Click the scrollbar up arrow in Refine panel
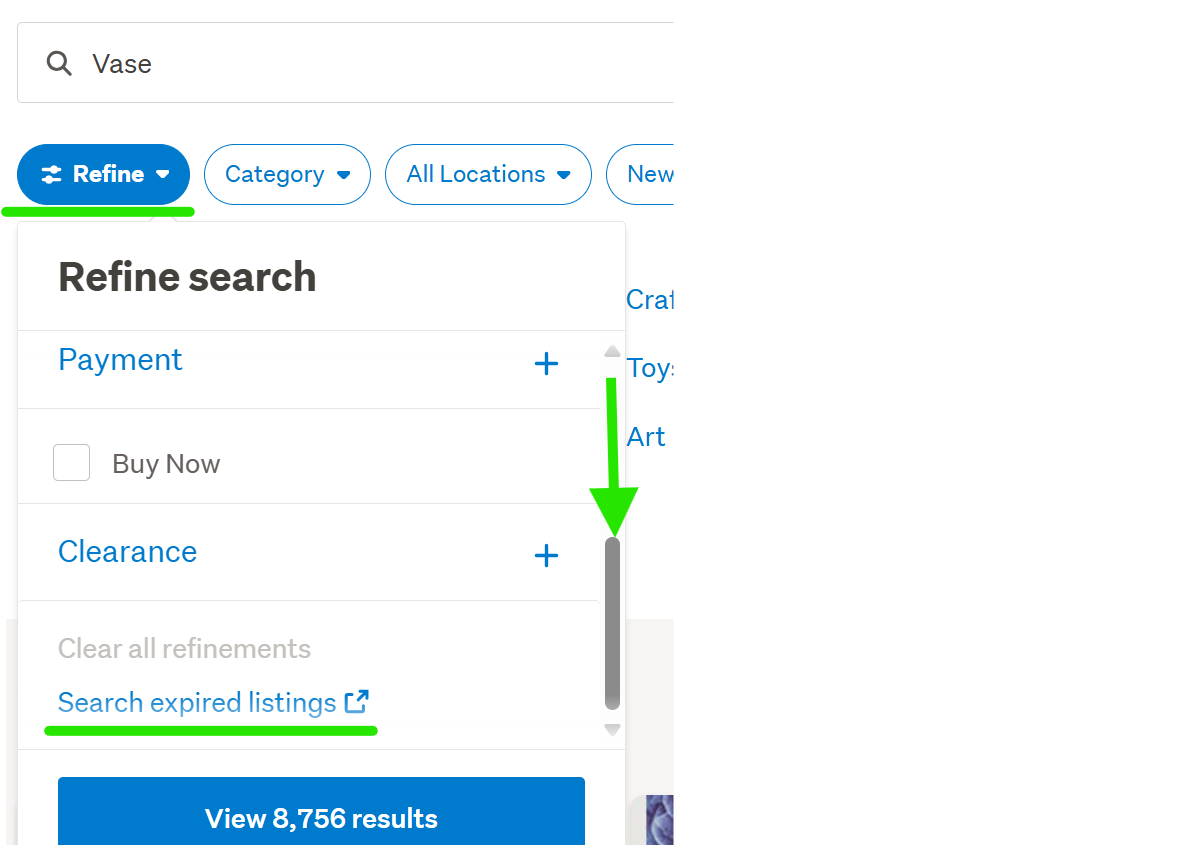The height and width of the screenshot is (845, 1184). (612, 352)
